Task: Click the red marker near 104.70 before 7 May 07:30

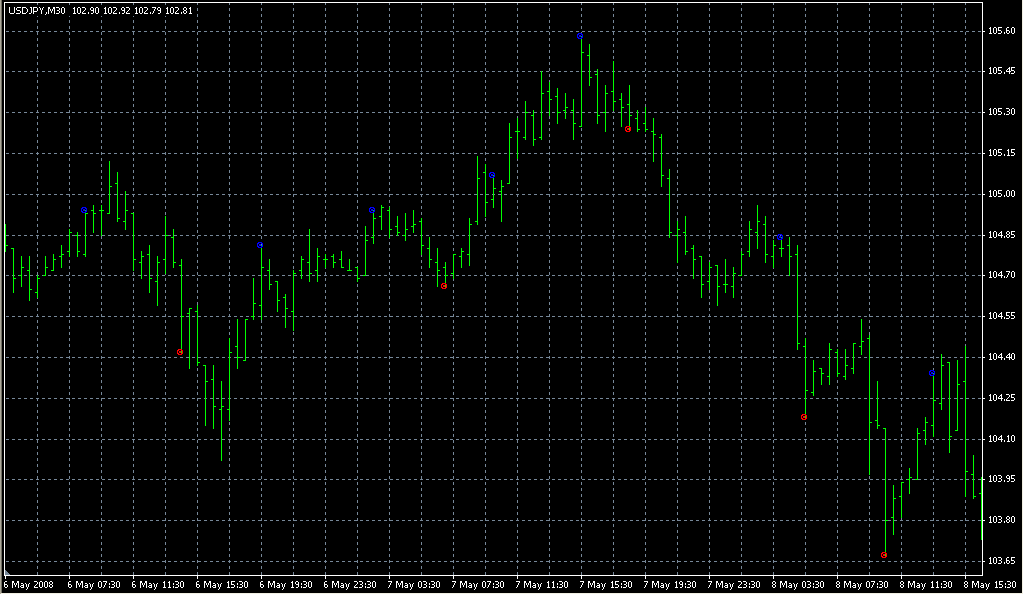Action: 444,287
